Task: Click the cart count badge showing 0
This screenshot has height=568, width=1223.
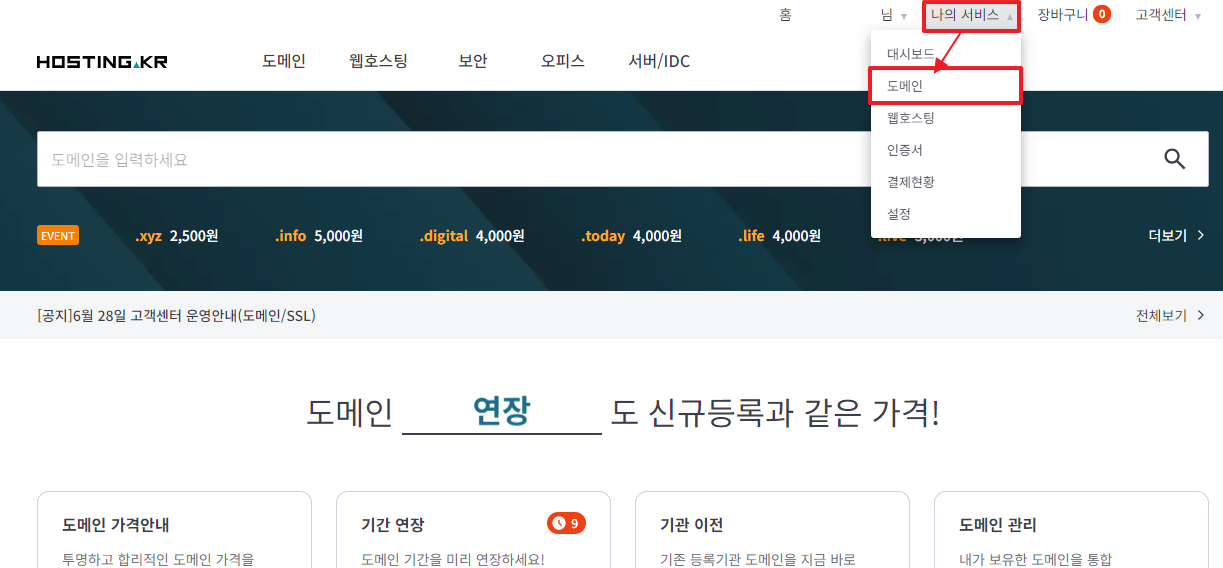Action: pos(1101,15)
